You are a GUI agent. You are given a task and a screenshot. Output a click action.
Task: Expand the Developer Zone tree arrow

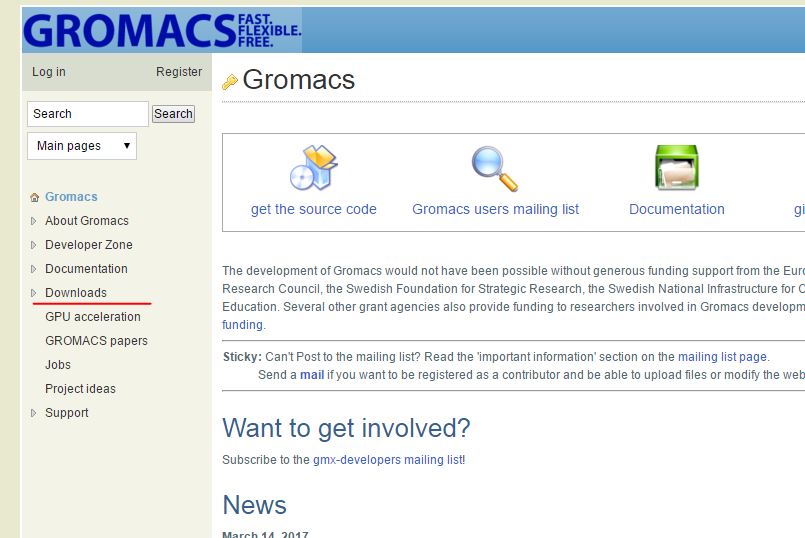33,245
